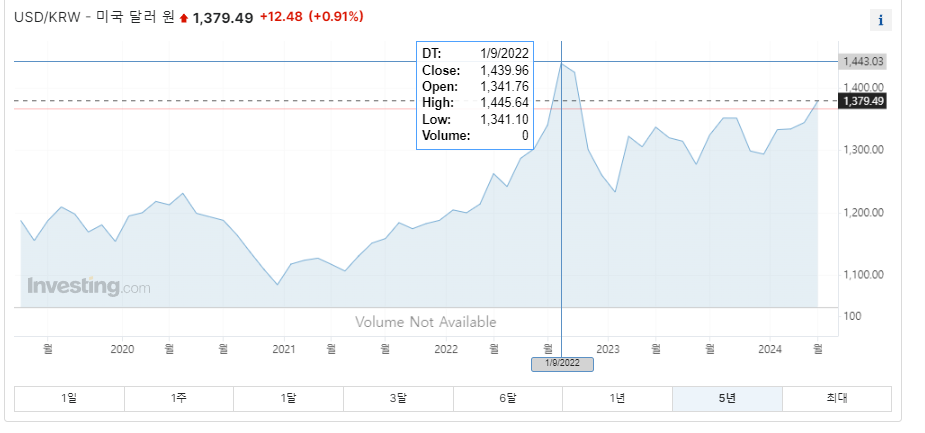Image resolution: width=925 pixels, height=433 pixels.
Task: Select the 1일 time range tab
Action: 69,399
